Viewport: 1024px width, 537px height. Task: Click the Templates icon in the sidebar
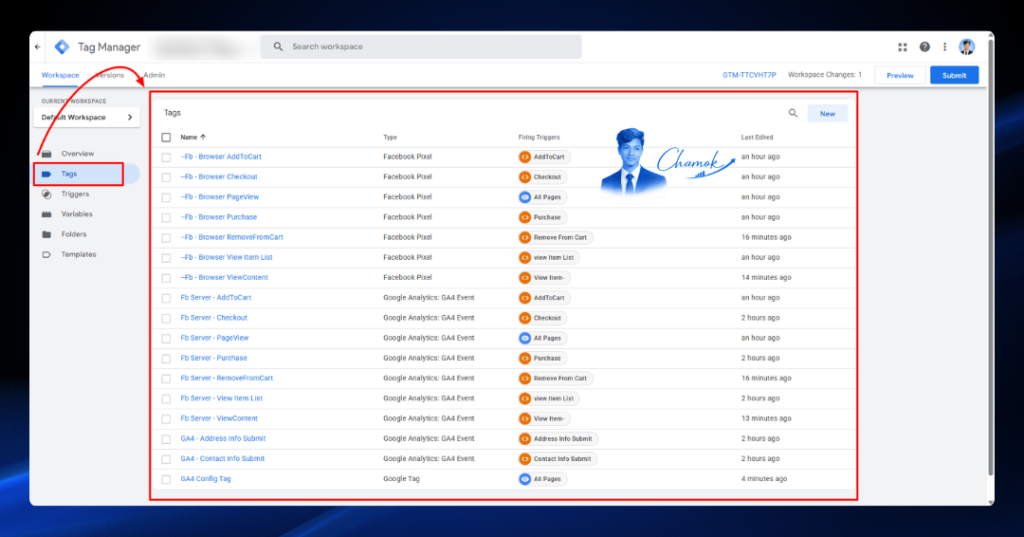tap(46, 255)
